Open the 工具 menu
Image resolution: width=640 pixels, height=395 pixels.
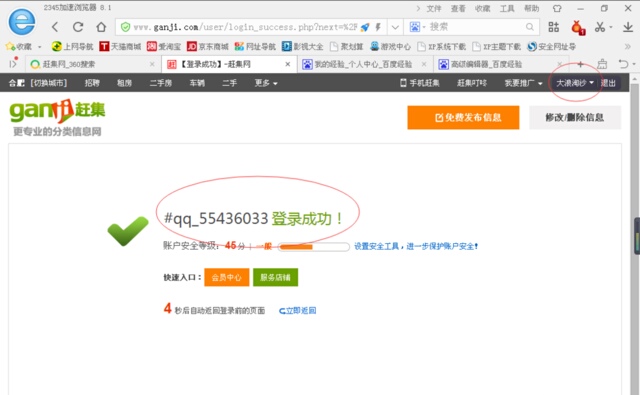pyautogui.click(x=507, y=8)
